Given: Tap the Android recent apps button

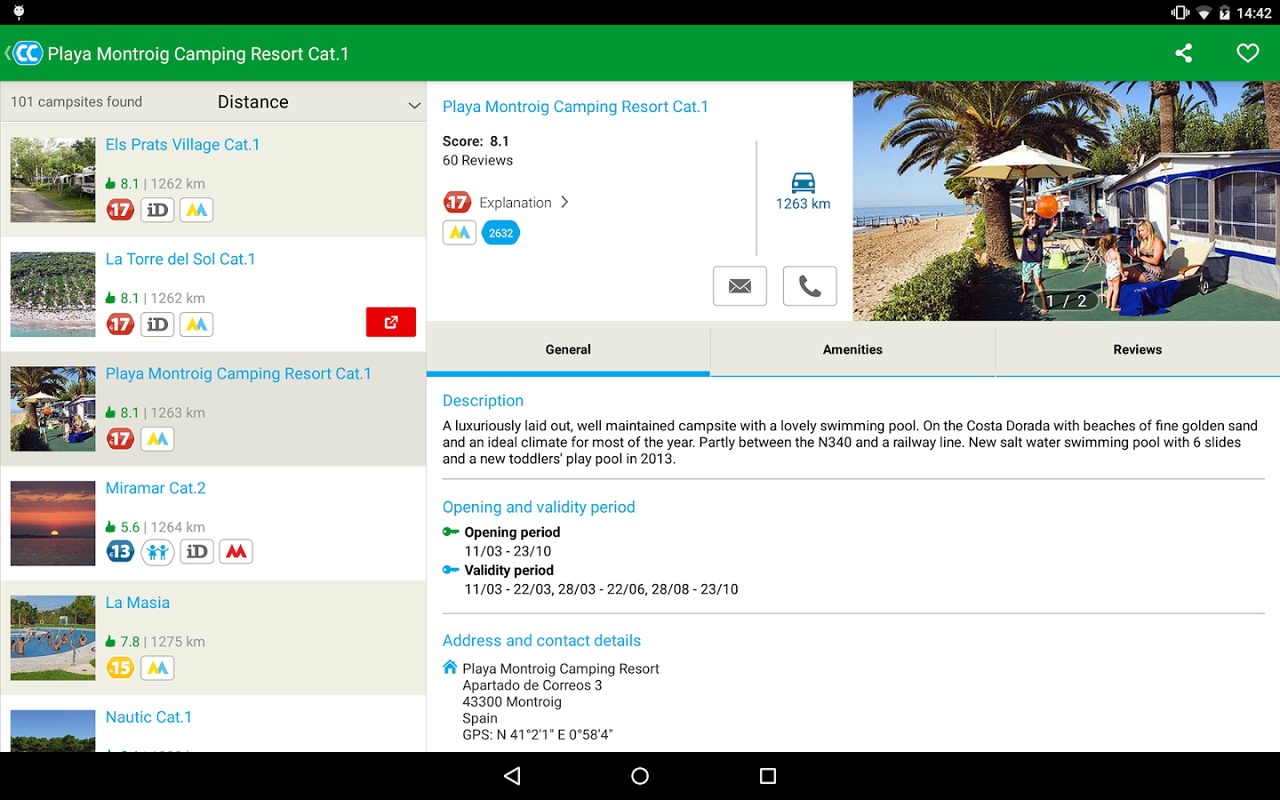Looking at the screenshot, I should click(768, 776).
